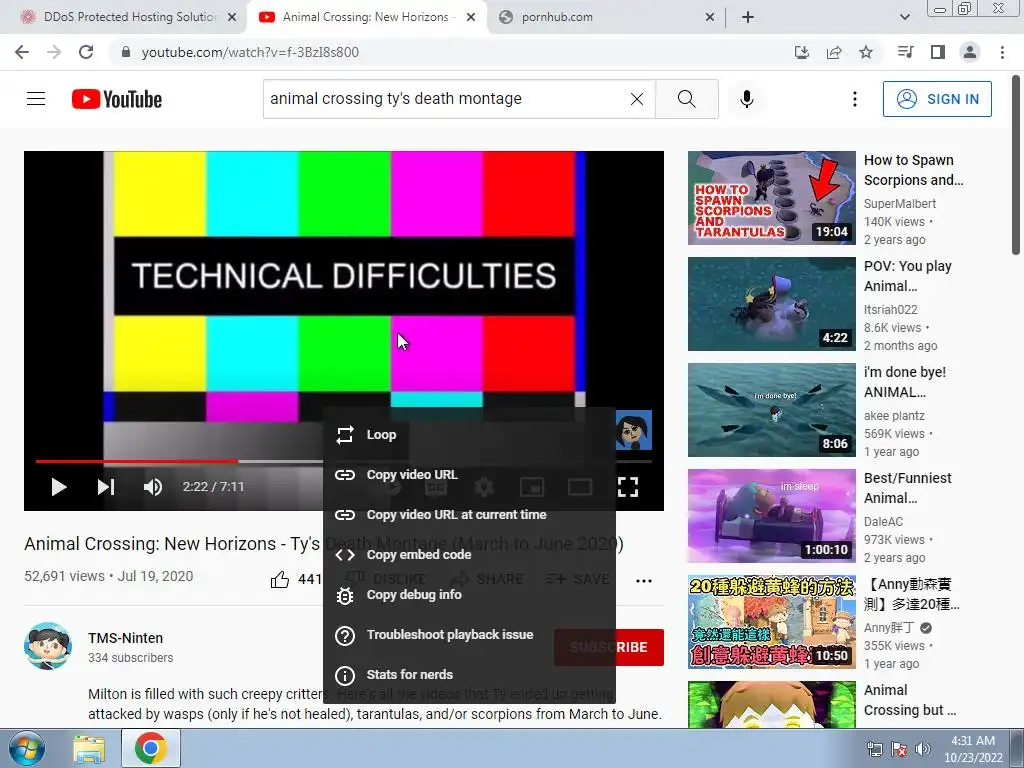Go back with the browser back arrow
The image size is (1024, 768).
point(22,52)
